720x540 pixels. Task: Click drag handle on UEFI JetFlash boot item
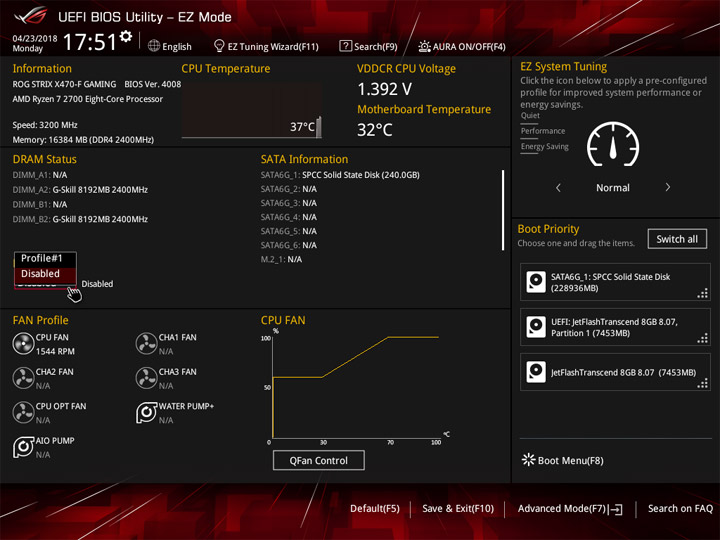pos(703,338)
